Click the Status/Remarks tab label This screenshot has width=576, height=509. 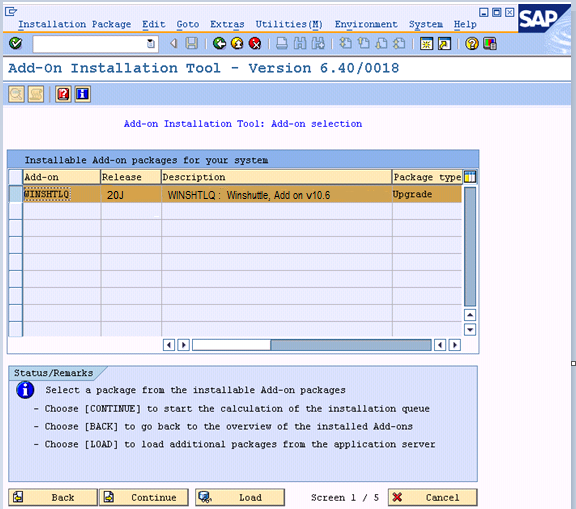click(53, 373)
